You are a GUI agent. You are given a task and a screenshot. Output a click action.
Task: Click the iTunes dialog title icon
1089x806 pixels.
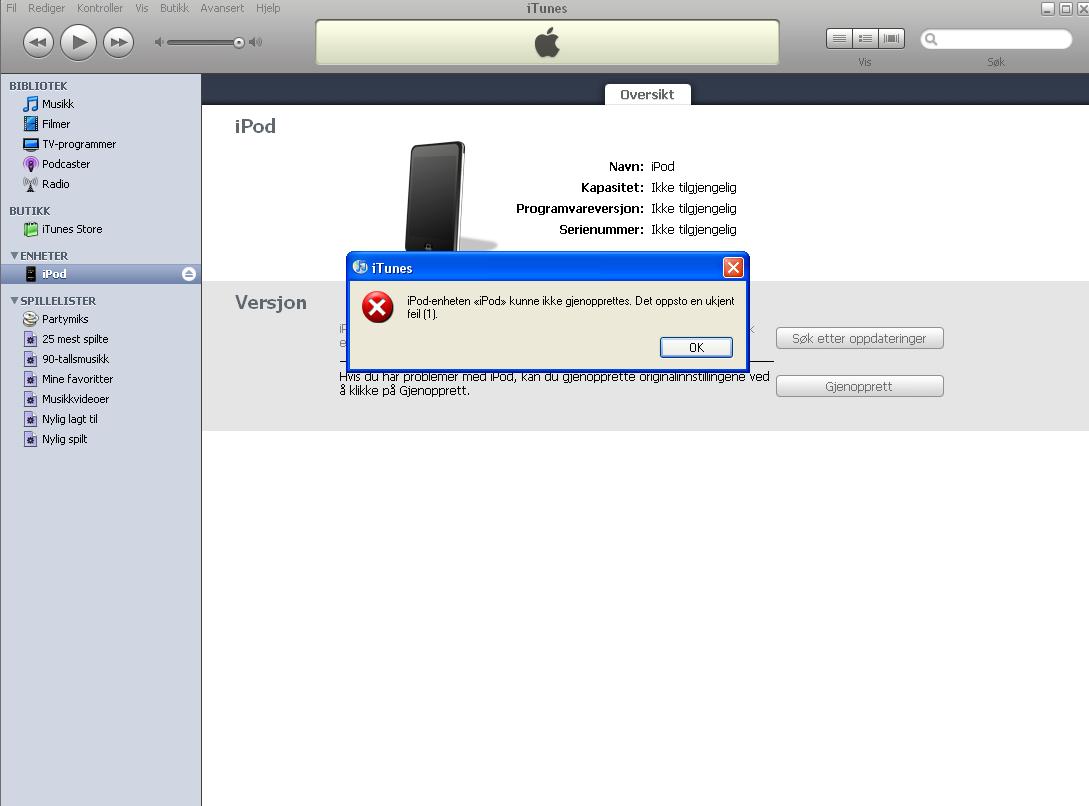[360, 267]
